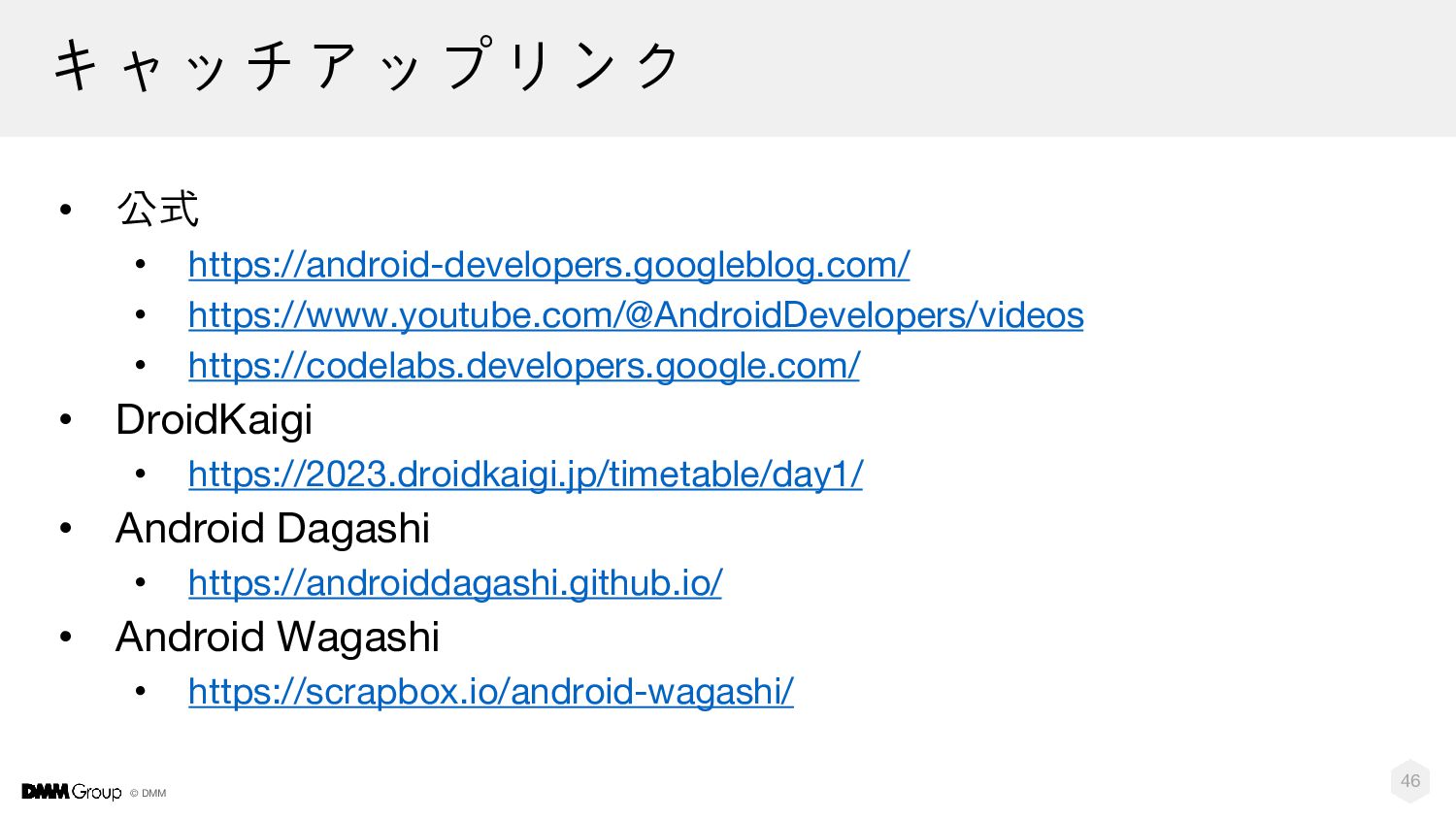
Task: Click the bullet point before DroidKaigi
Action: (65, 420)
